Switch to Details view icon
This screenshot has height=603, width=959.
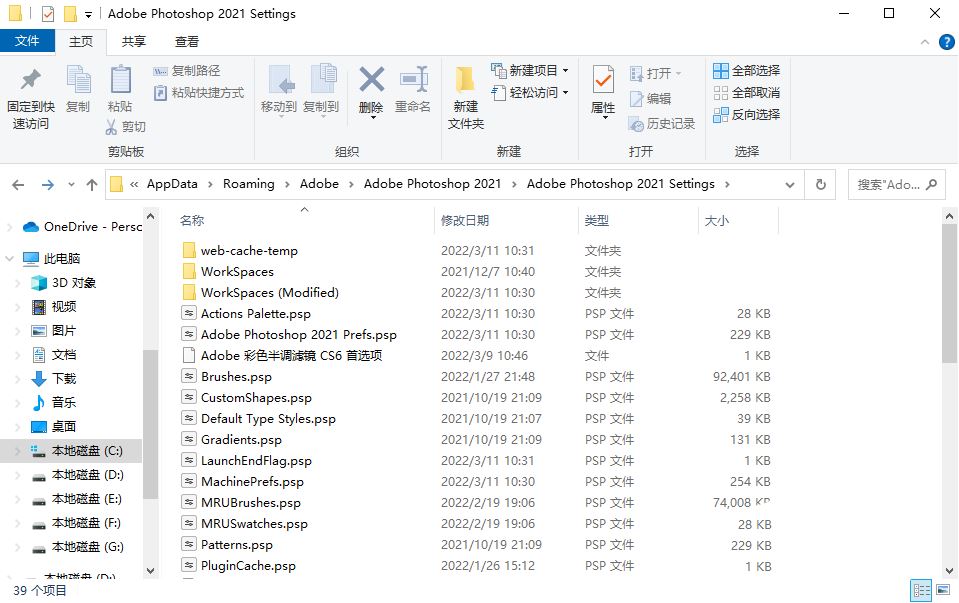pos(921,590)
